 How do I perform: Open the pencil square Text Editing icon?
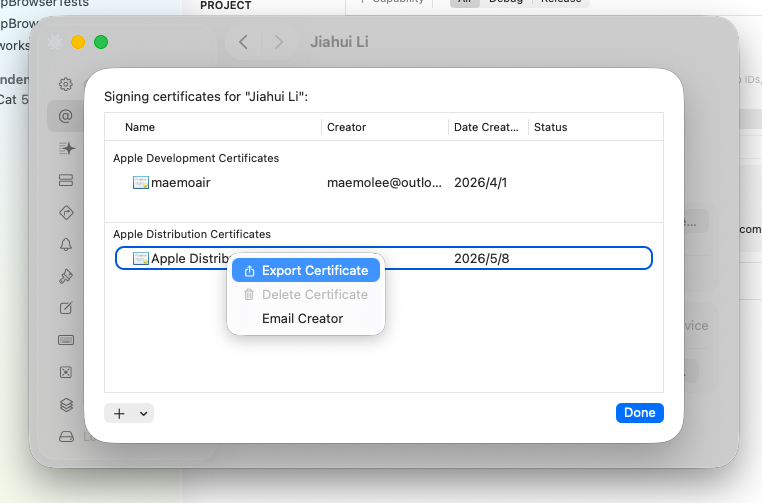66,308
